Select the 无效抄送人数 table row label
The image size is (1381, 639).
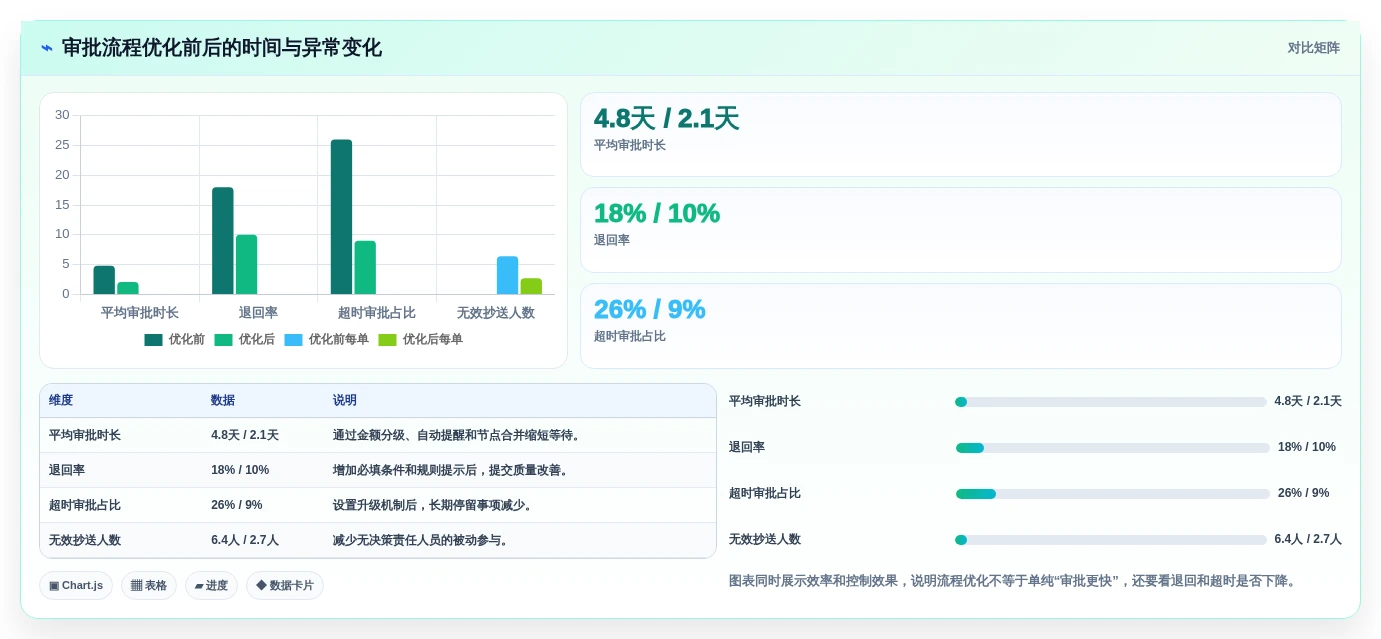coord(85,540)
